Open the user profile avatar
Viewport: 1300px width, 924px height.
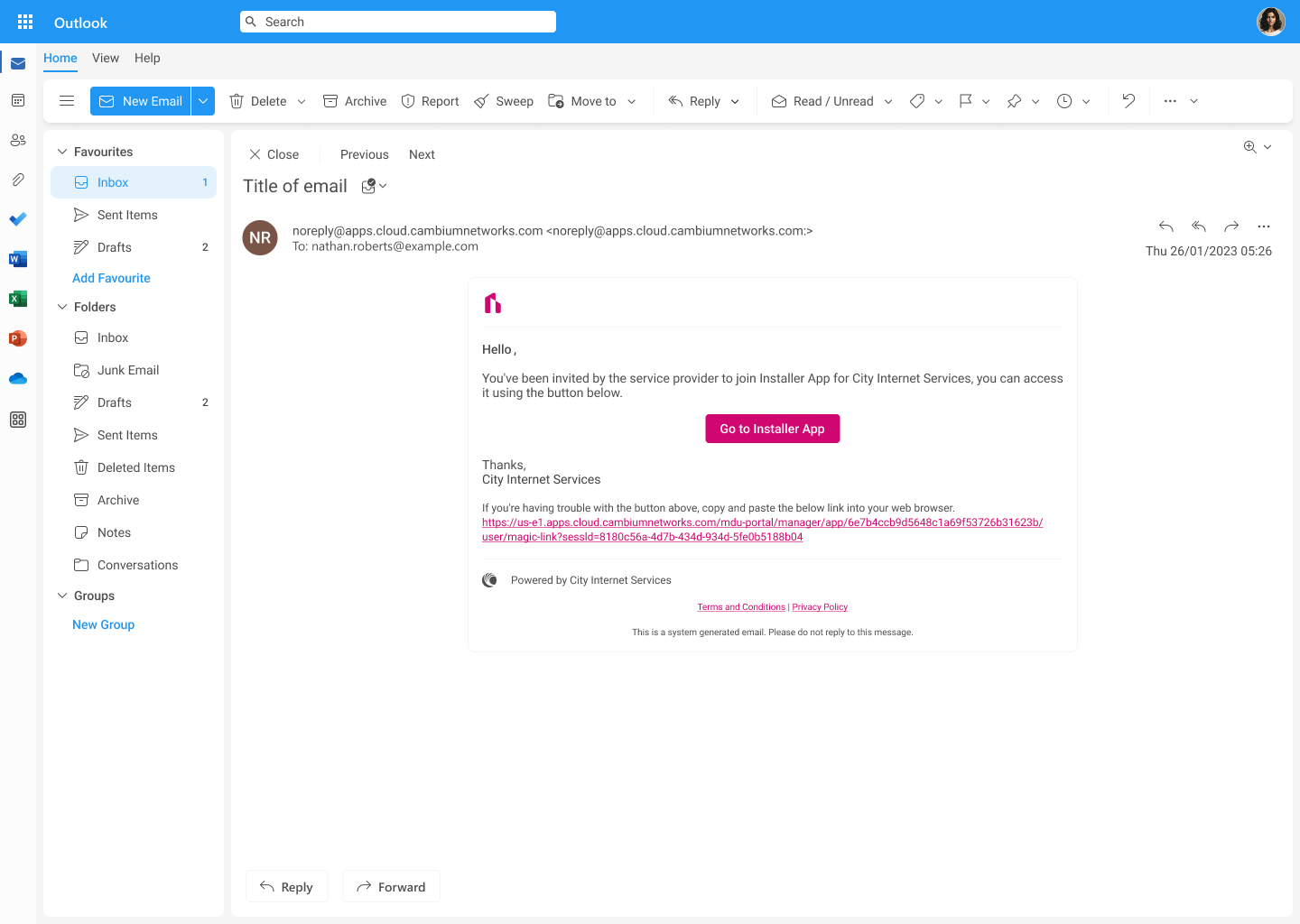click(x=1271, y=22)
